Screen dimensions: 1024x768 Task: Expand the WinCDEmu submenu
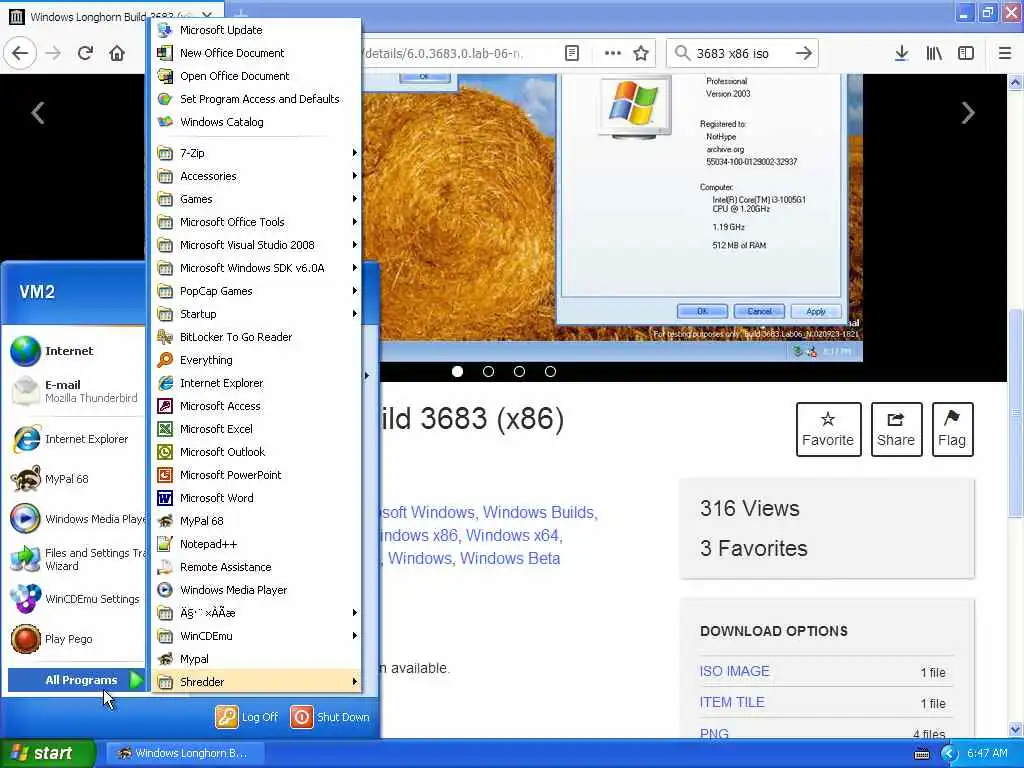pyautogui.click(x=256, y=636)
